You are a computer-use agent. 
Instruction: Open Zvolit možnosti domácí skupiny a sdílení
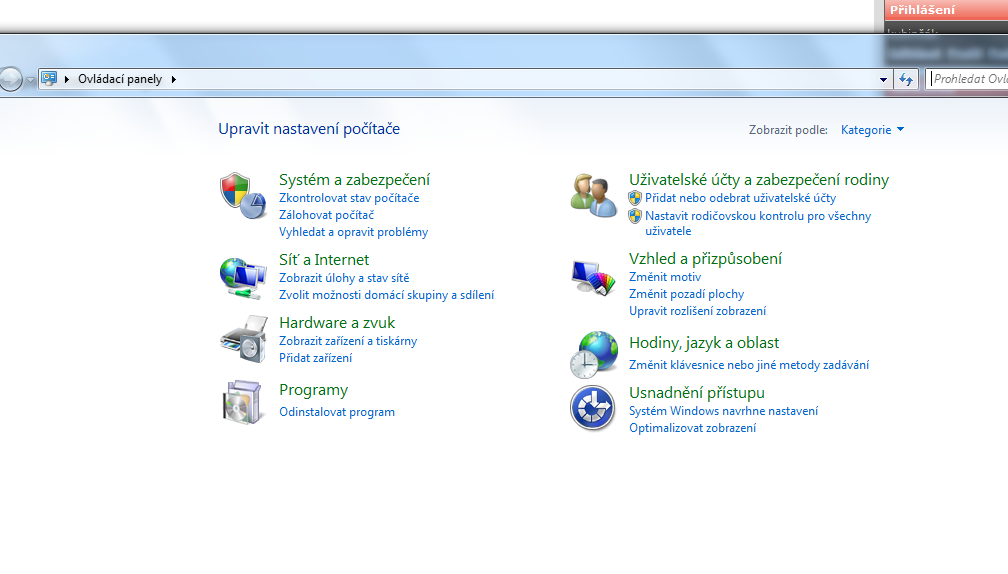(386, 295)
